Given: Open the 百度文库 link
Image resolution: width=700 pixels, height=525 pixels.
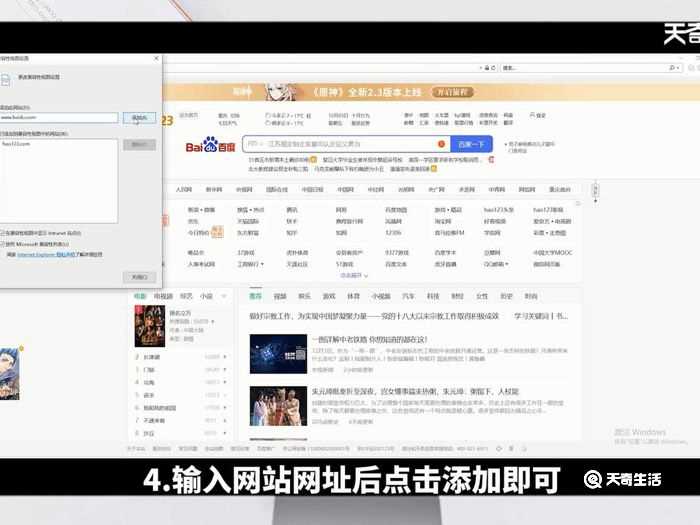Looking at the screenshot, I should point(396,264).
